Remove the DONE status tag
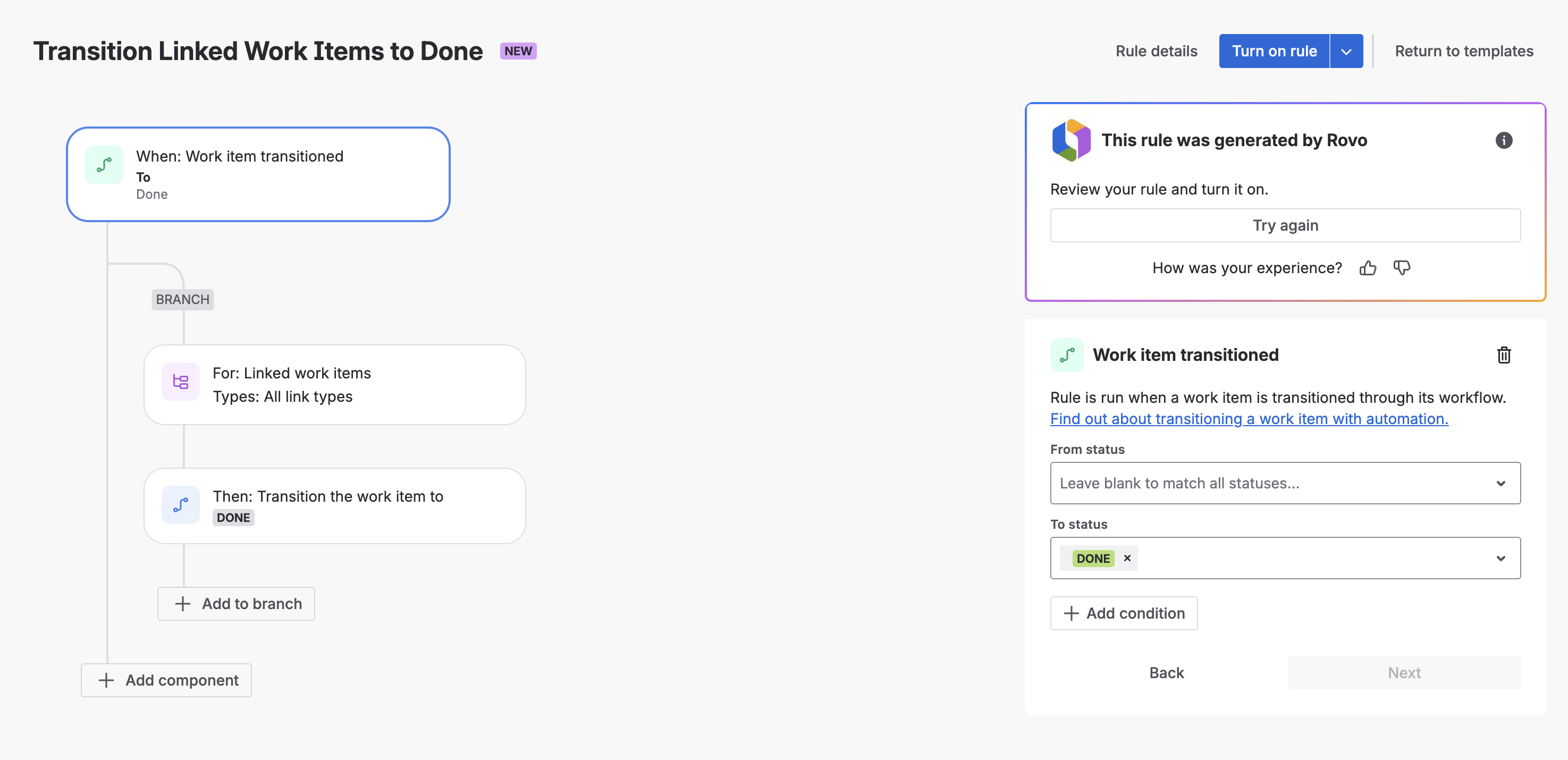The width and height of the screenshot is (1568, 760). point(1127,558)
